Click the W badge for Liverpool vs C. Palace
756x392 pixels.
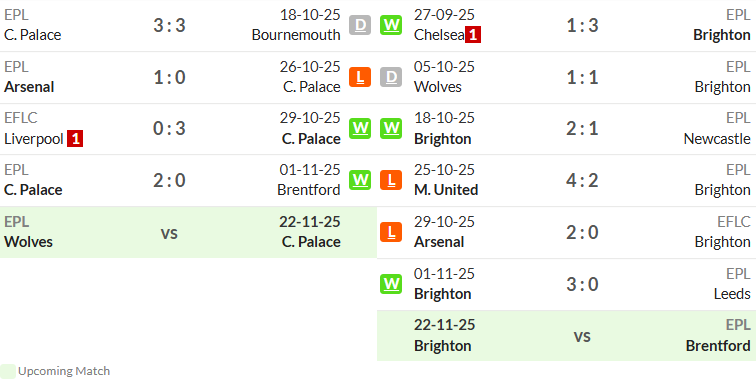point(360,128)
